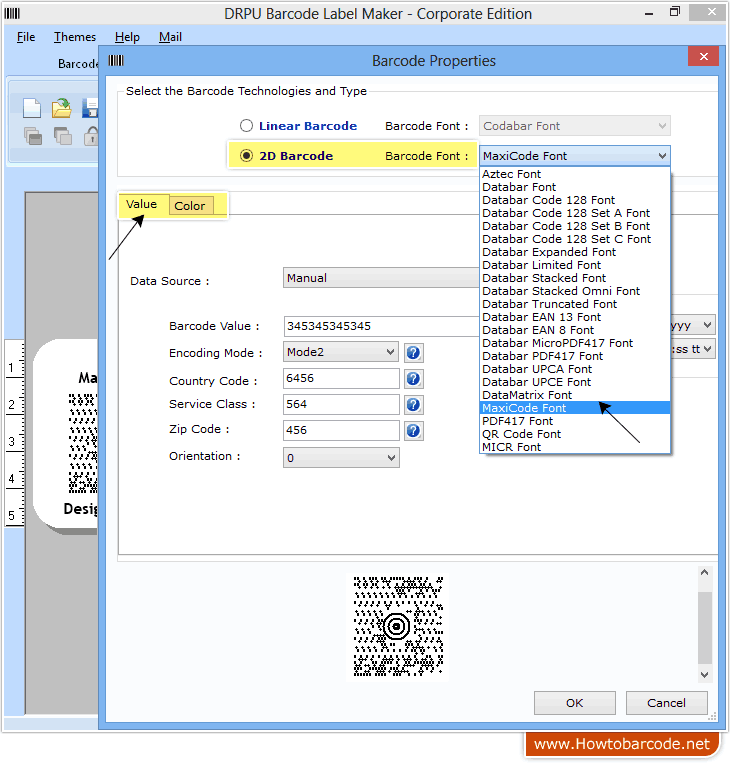Select the 2D Barcode radio button
Screen dimensions: 730x763
click(246, 156)
